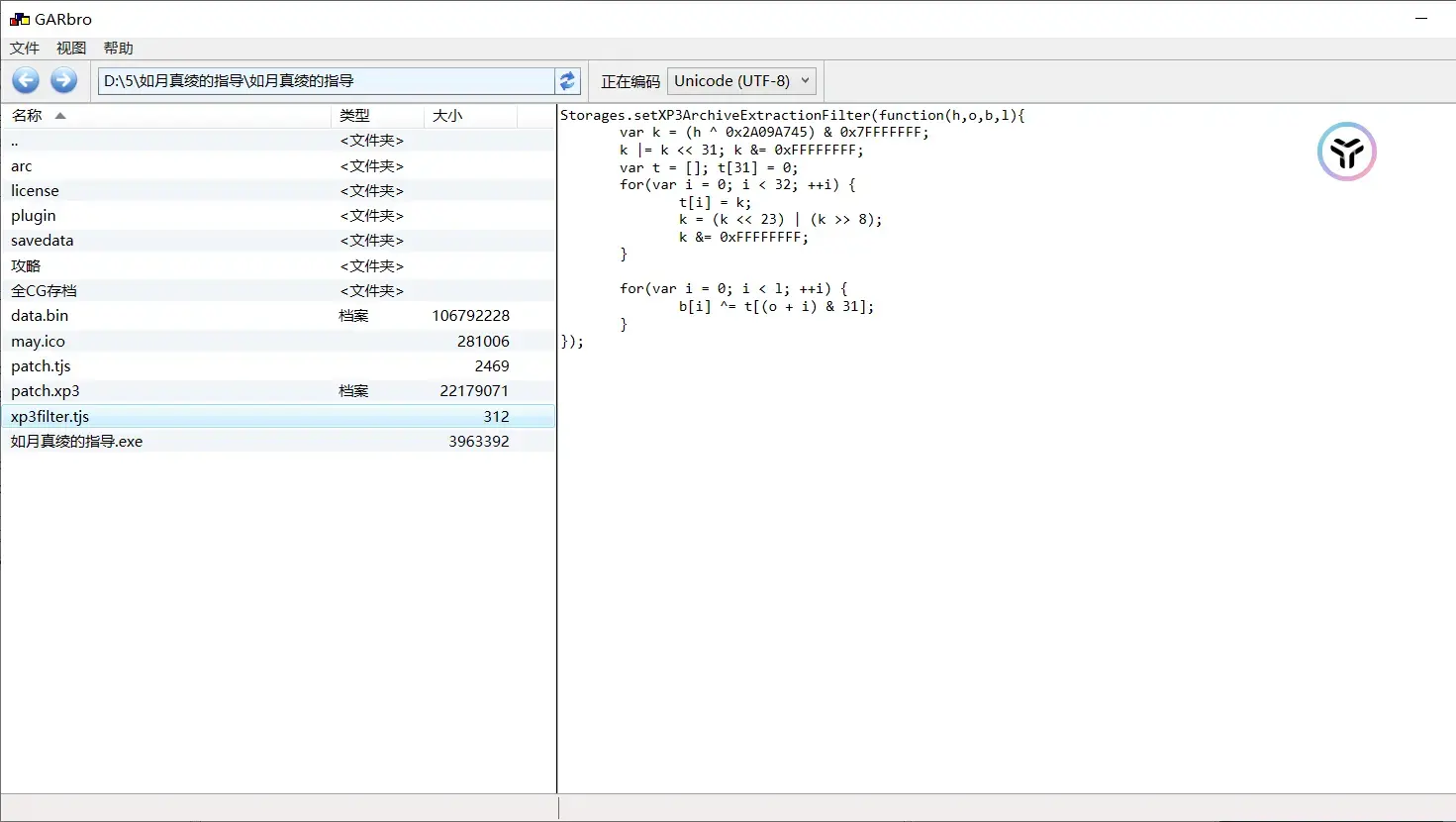Select the savedata folder row
This screenshot has height=822, width=1456.
[x=278, y=241]
